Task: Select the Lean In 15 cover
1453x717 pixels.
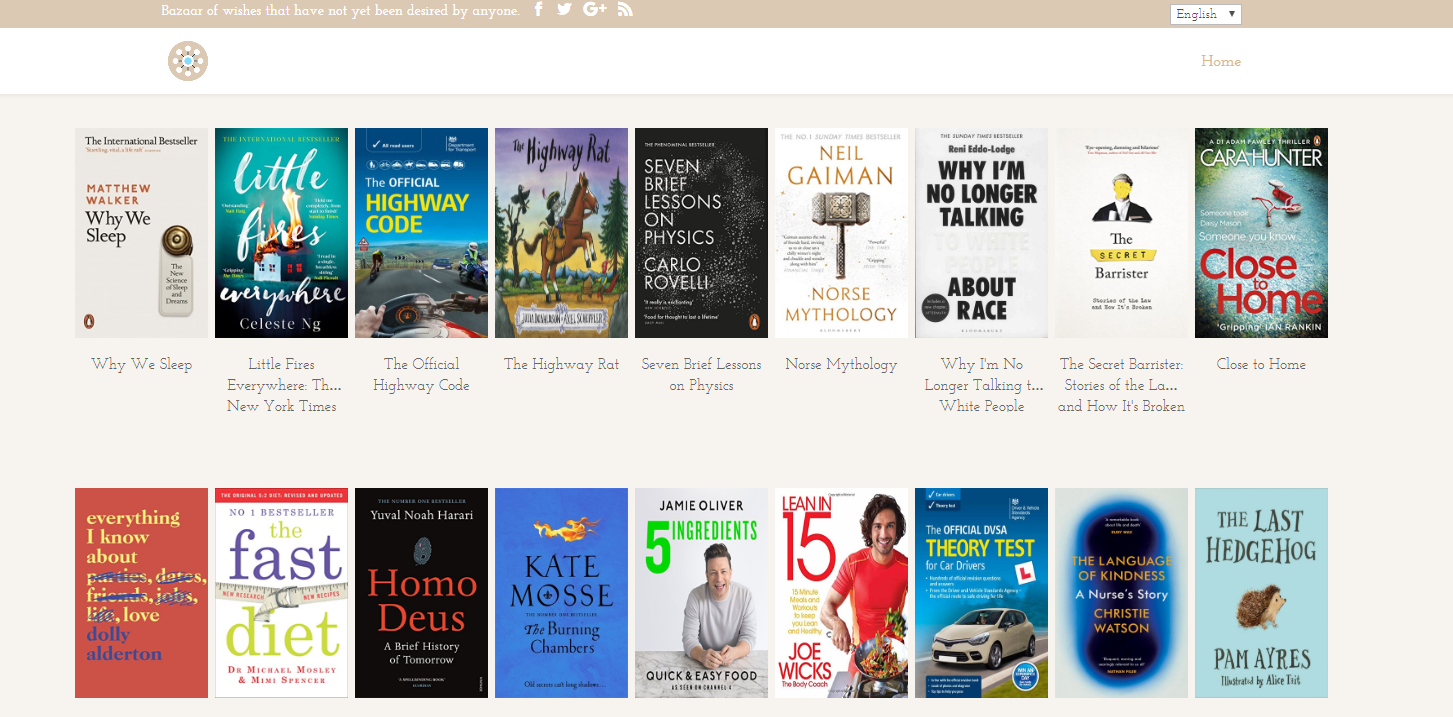Action: click(841, 592)
